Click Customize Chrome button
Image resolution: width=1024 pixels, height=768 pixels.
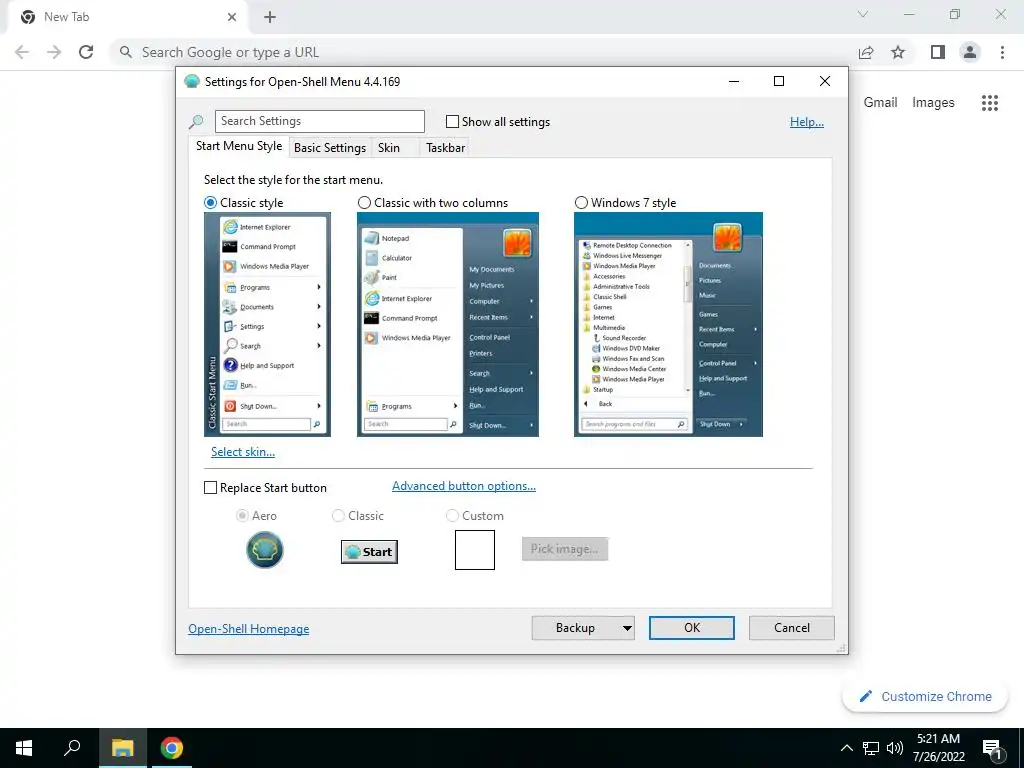(925, 697)
